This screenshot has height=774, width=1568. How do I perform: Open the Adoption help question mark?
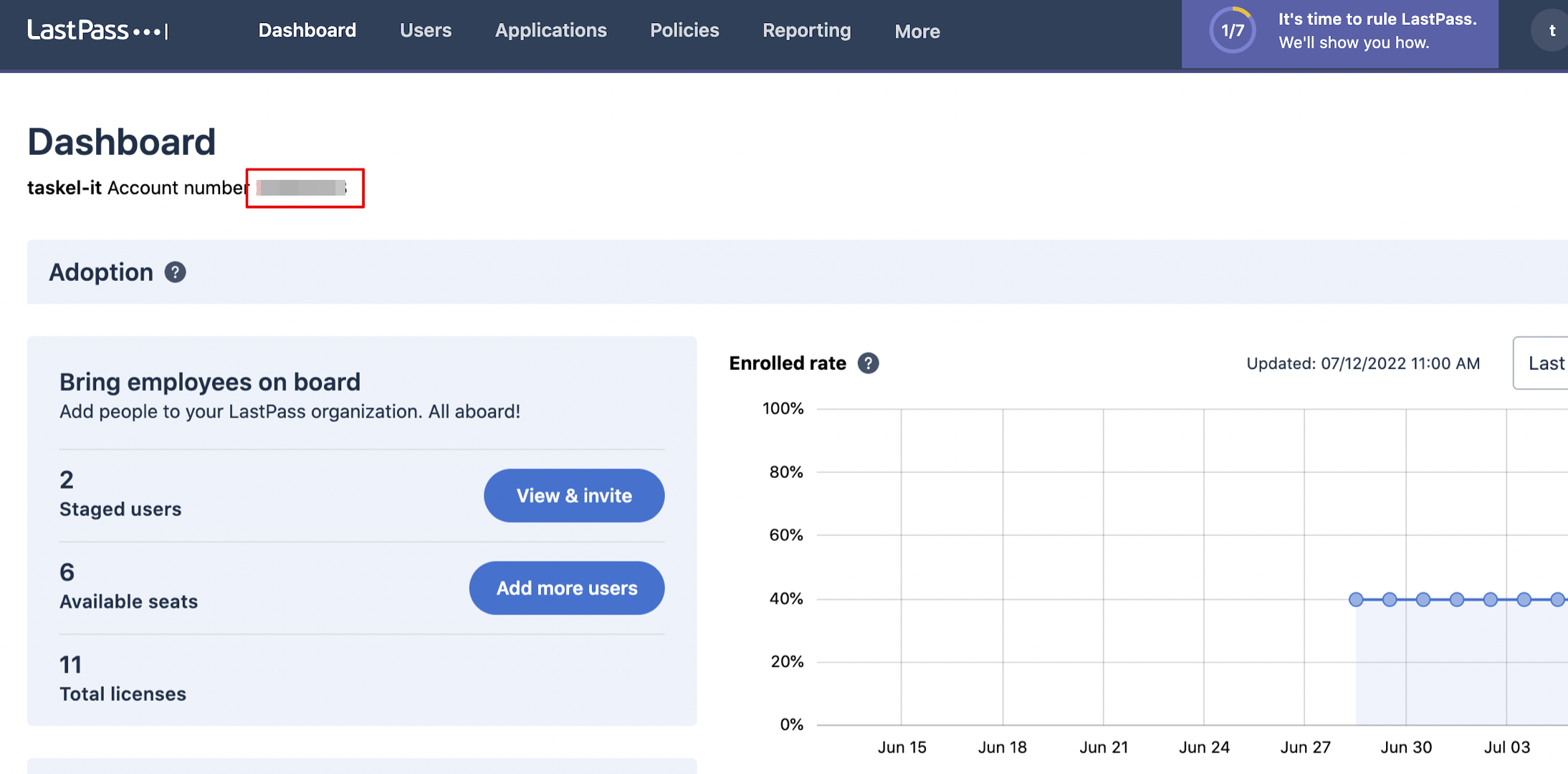(175, 272)
